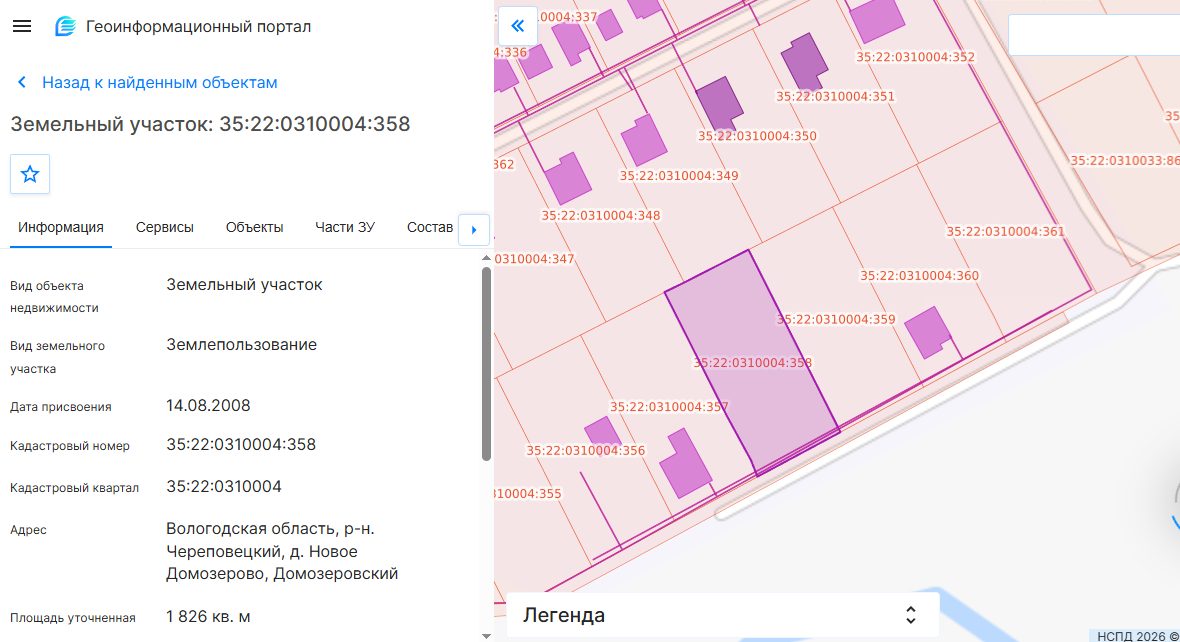Image resolution: width=1180 pixels, height=642 pixels.
Task: Select the Состав tab
Action: coord(430,227)
